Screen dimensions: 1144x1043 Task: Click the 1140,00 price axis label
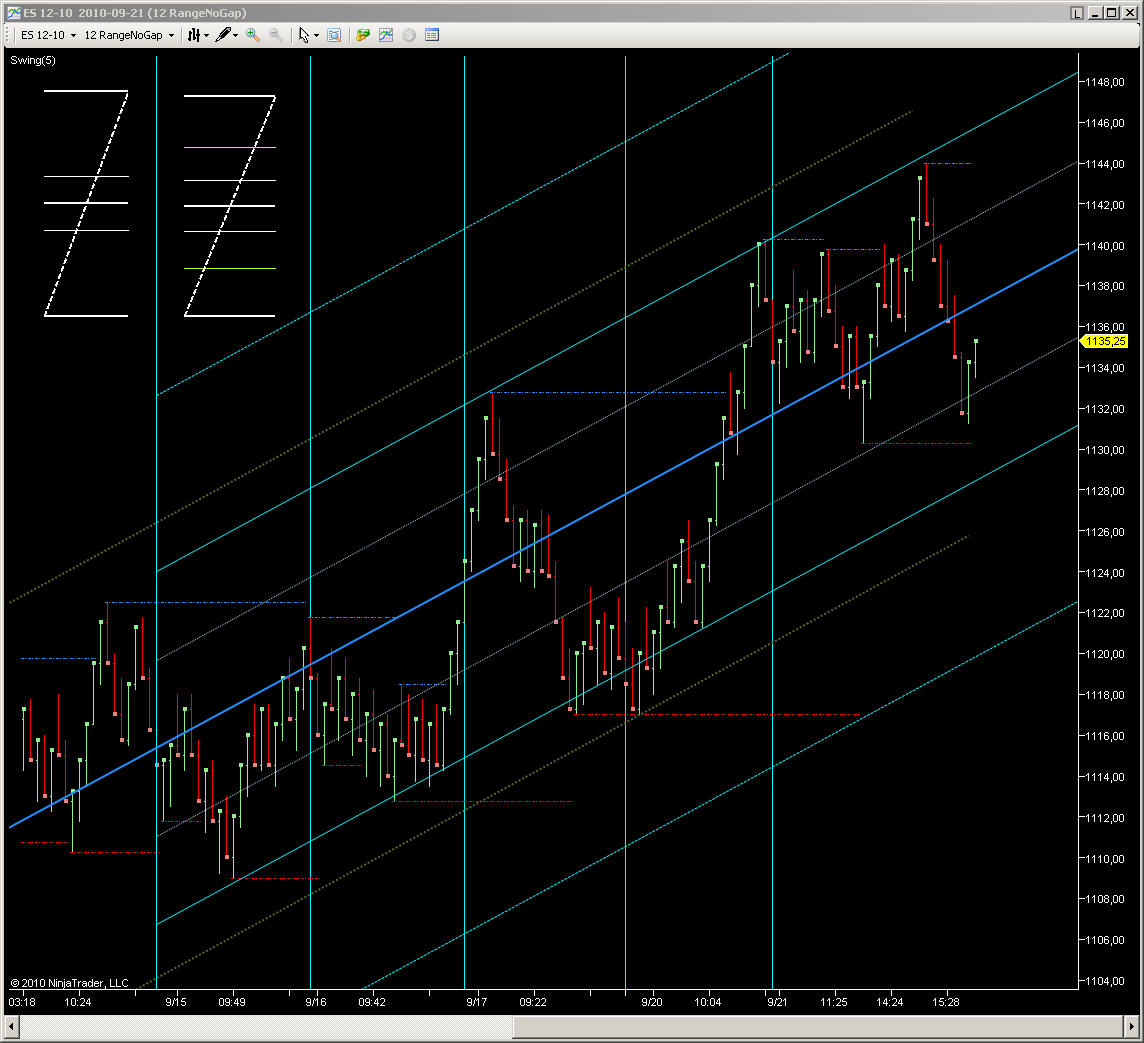tap(1105, 246)
